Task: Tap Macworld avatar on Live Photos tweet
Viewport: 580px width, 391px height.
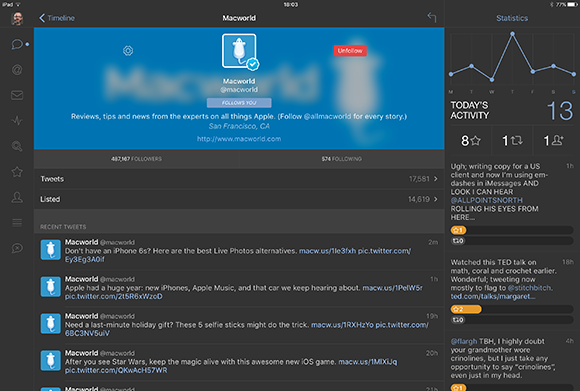Action: click(x=51, y=250)
